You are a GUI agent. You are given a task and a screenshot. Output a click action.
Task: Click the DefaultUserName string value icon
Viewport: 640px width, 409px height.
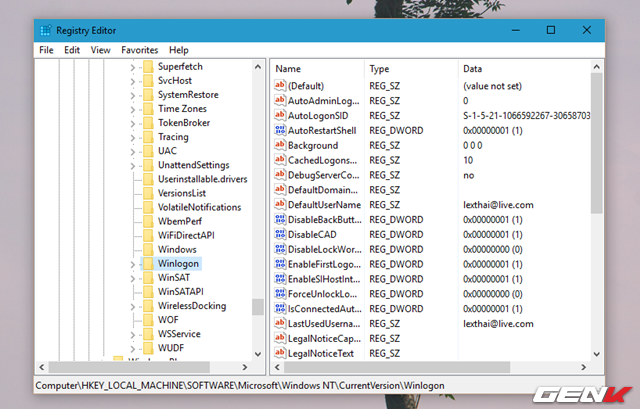(280, 204)
